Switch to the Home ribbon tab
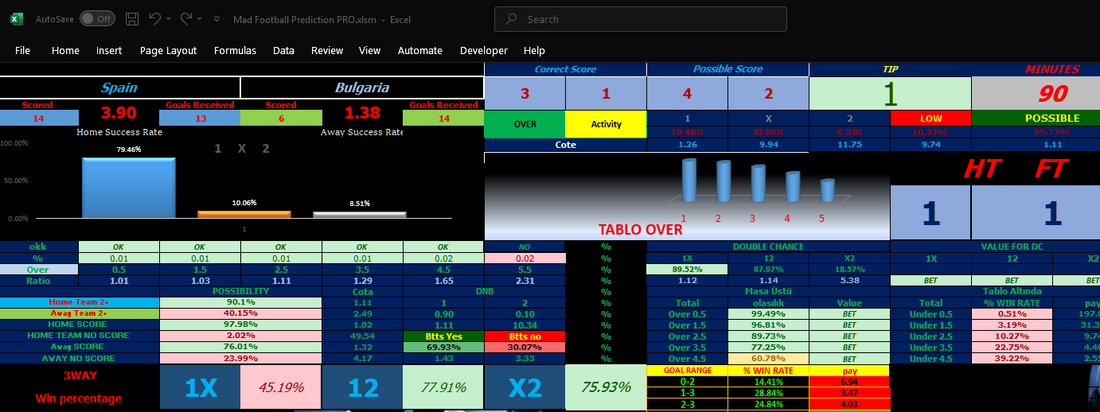1100x412 pixels. (x=65, y=51)
